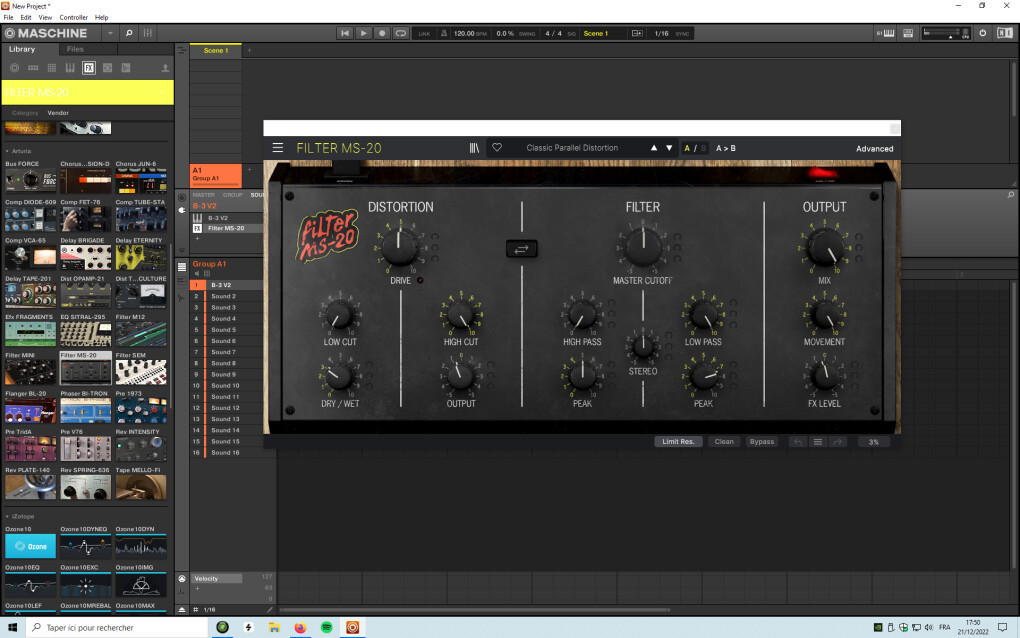Screen dimensions: 1020x638
Task: Copy state with A > B button
Action: tap(725, 148)
